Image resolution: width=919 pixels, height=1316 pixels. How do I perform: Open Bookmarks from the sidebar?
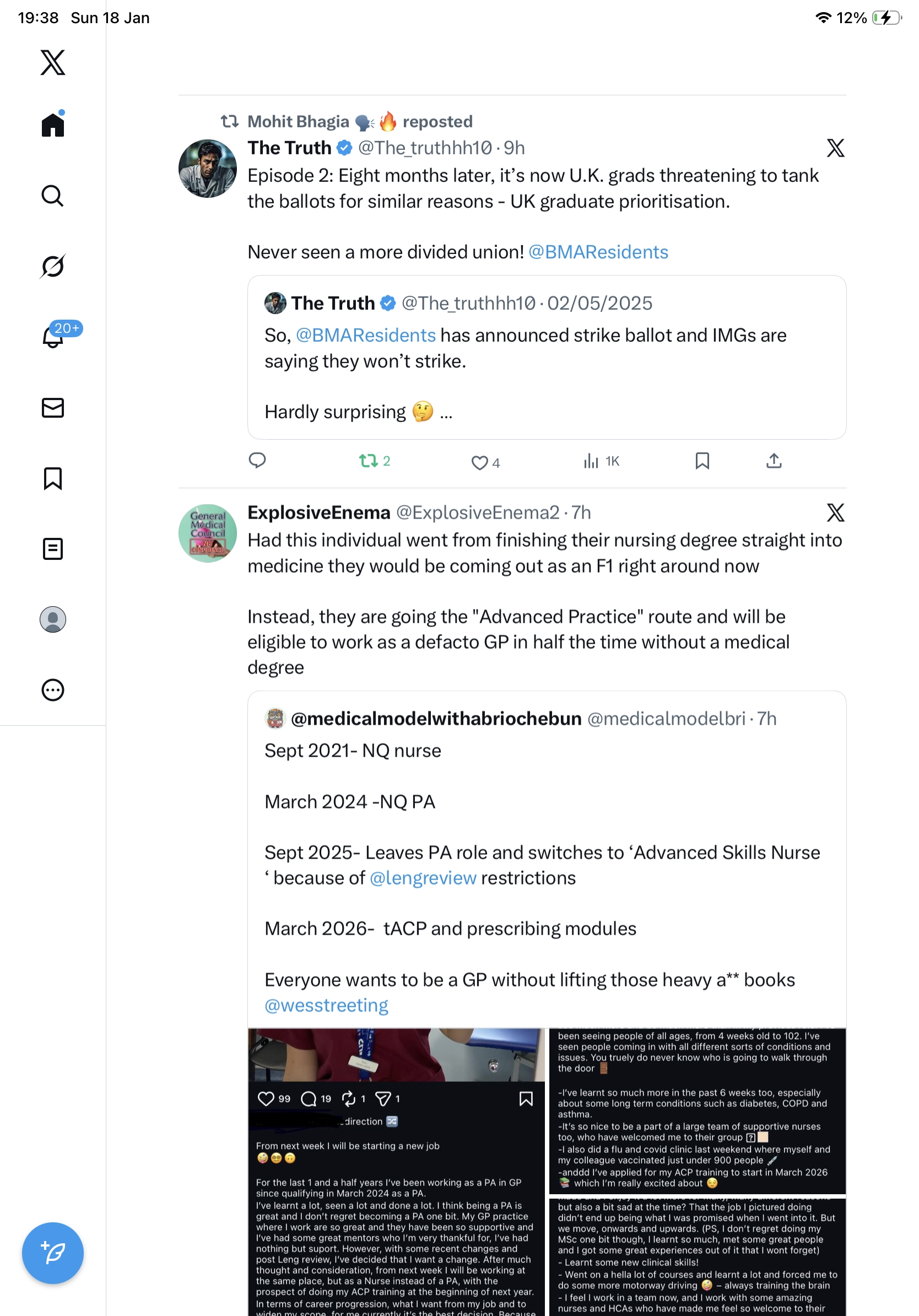click(x=53, y=478)
